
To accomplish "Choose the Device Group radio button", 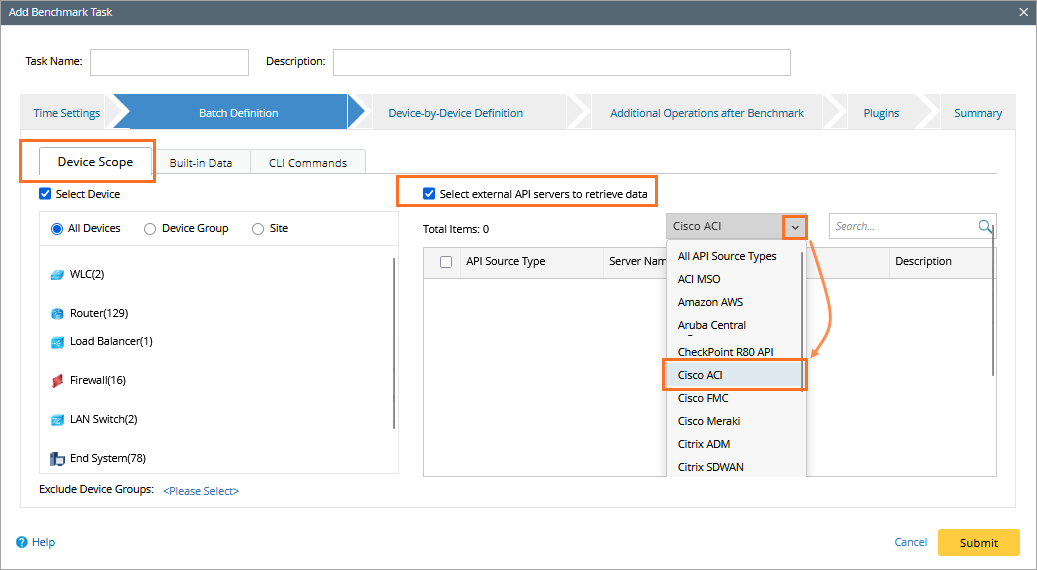I will [x=150, y=229].
